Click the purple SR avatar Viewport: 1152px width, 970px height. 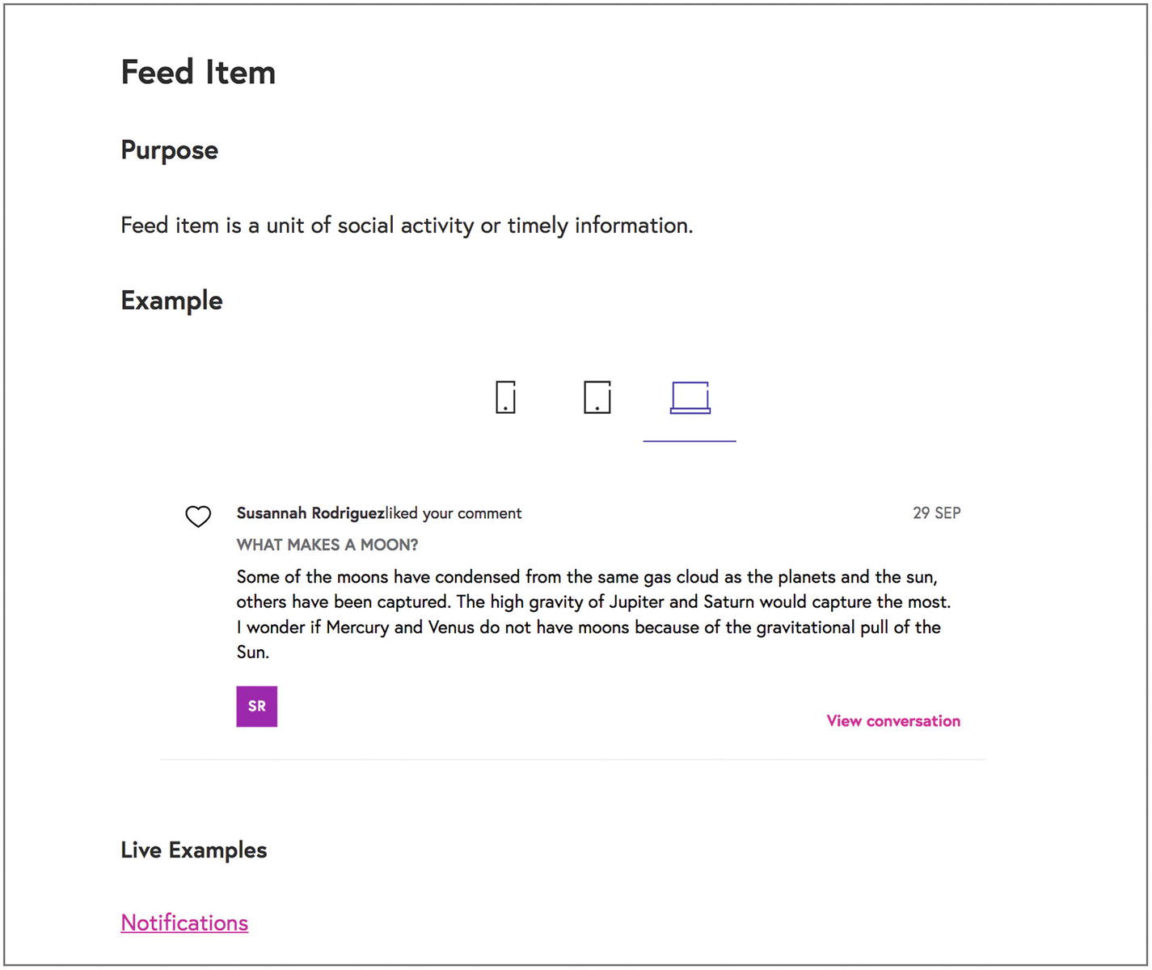pyautogui.click(x=256, y=706)
